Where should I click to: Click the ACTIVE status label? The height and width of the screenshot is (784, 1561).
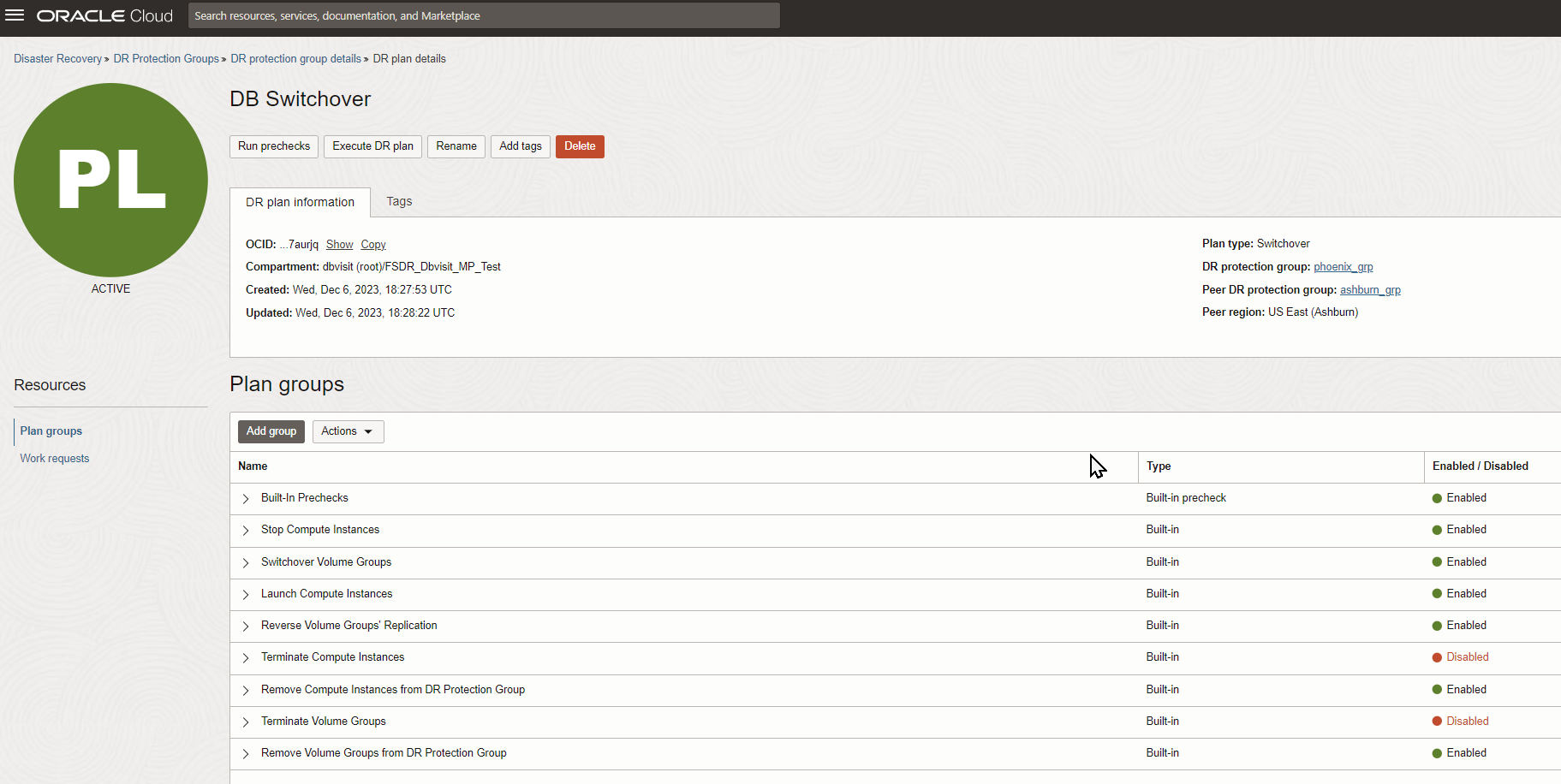pos(110,289)
